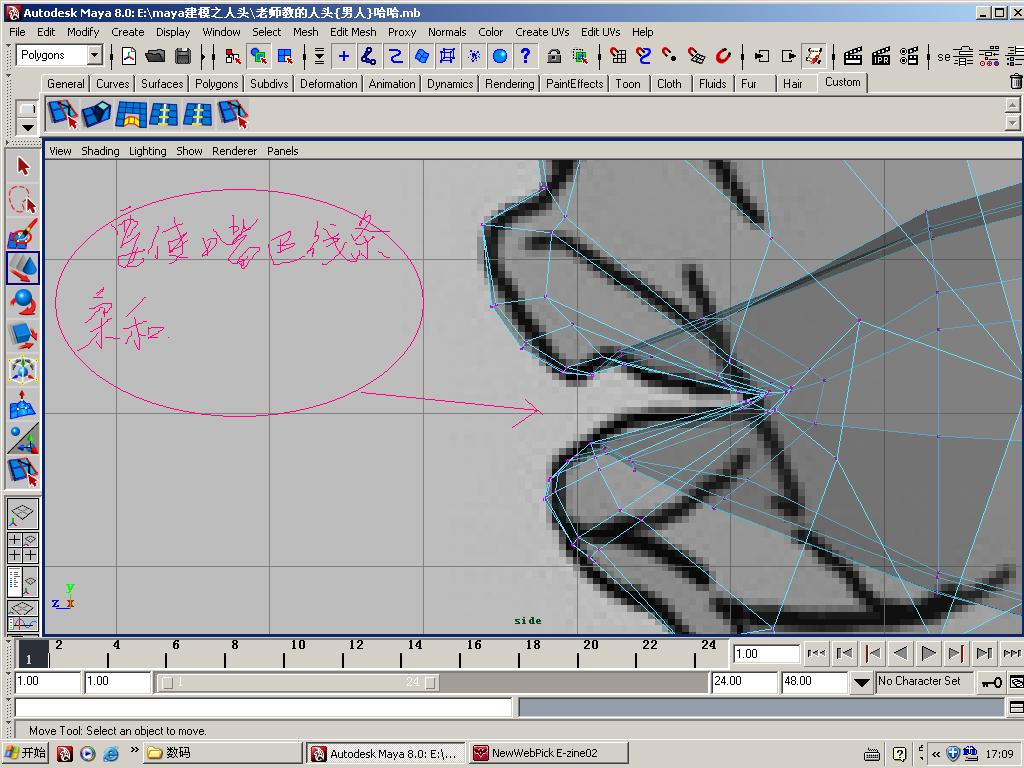The image size is (1024, 768).
Task: Switch to Persp/Graph Editor layout
Action: [23, 615]
